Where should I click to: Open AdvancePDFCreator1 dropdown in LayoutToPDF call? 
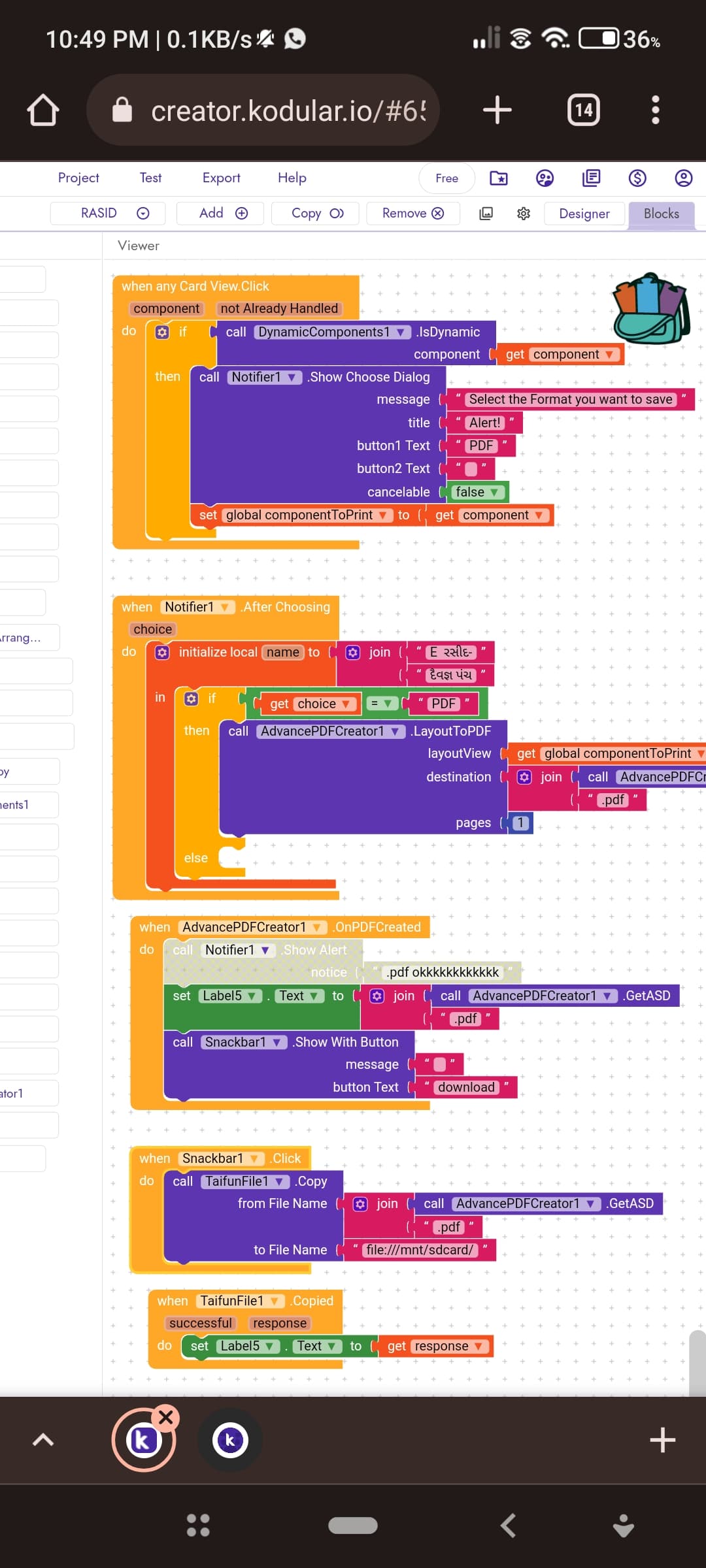click(x=331, y=731)
